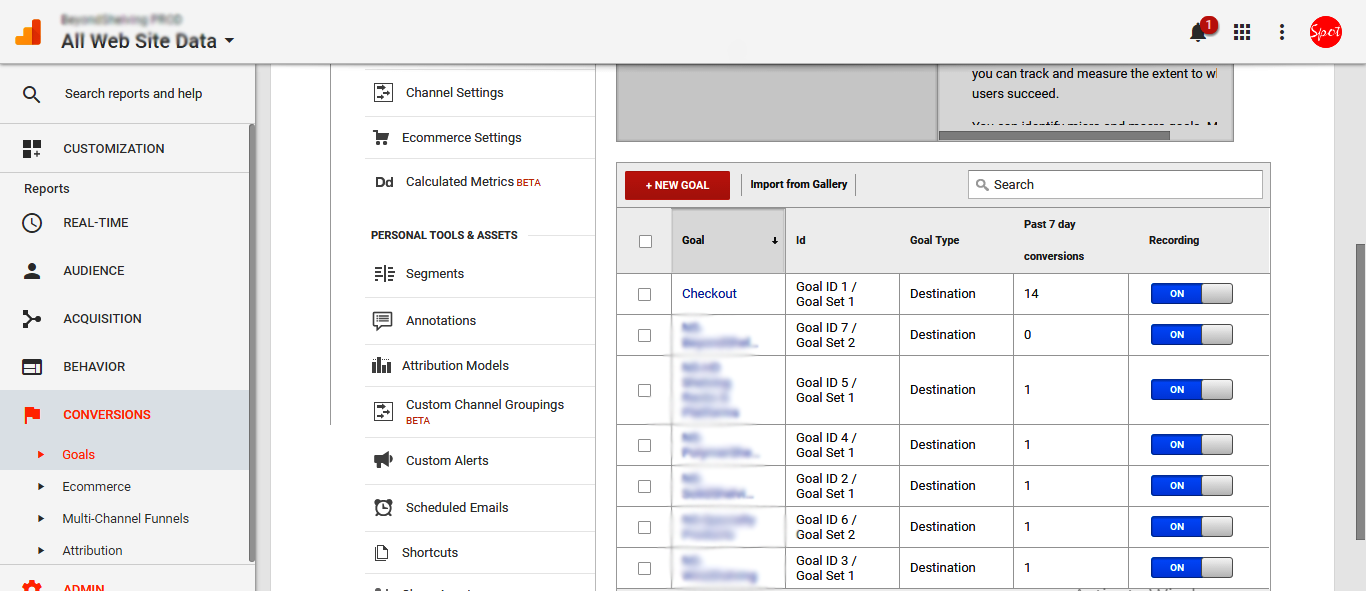Image resolution: width=1366 pixels, height=591 pixels.
Task: Check the Checkout goal row checkbox
Action: 645,294
